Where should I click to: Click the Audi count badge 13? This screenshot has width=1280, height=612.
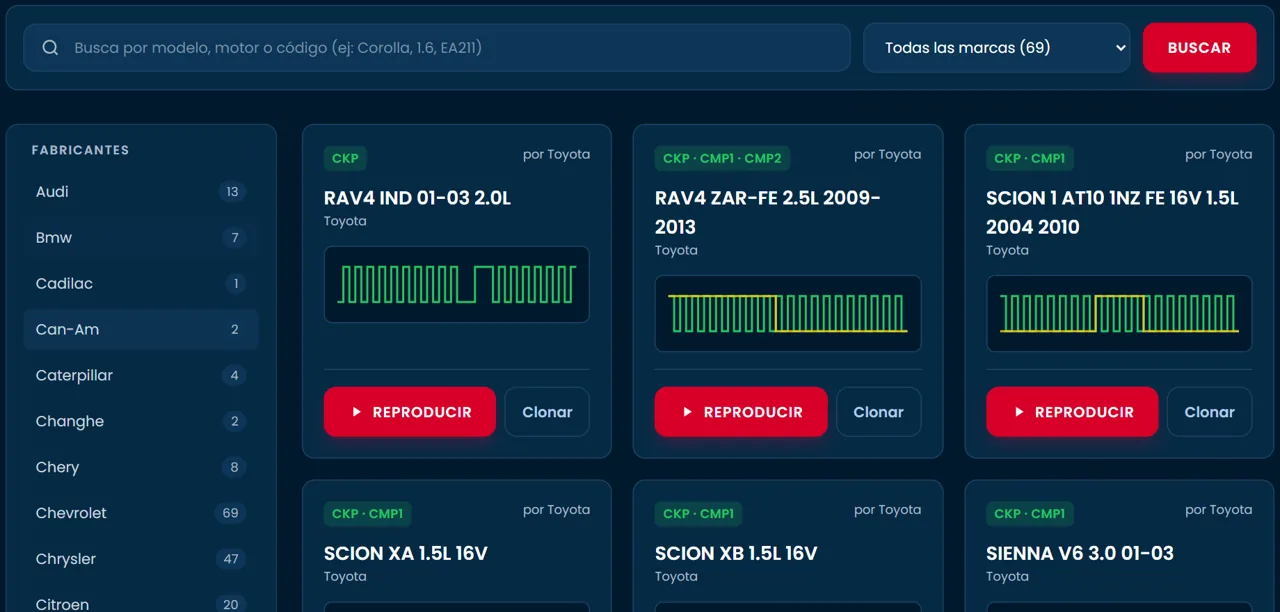(233, 192)
